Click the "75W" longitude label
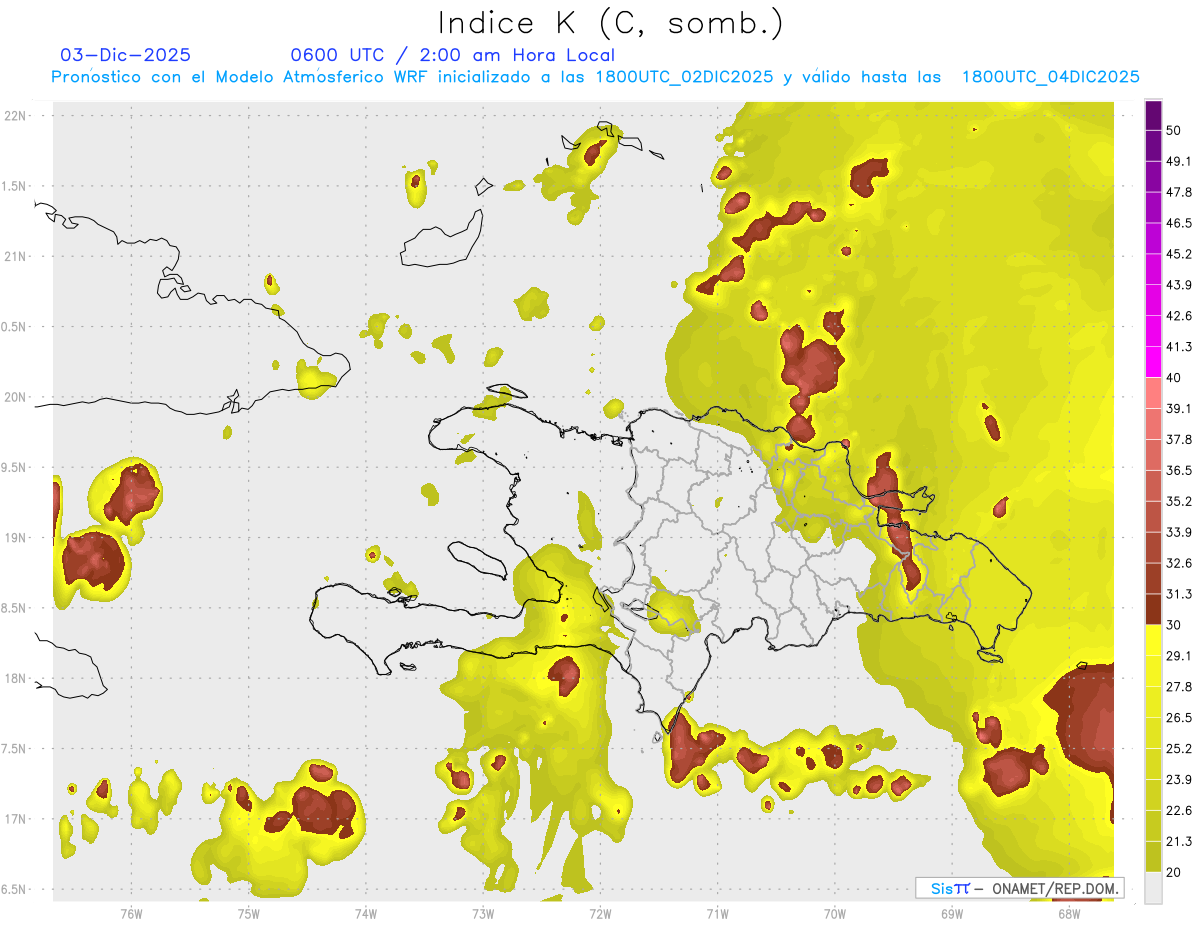The image size is (1200, 927). [x=248, y=913]
